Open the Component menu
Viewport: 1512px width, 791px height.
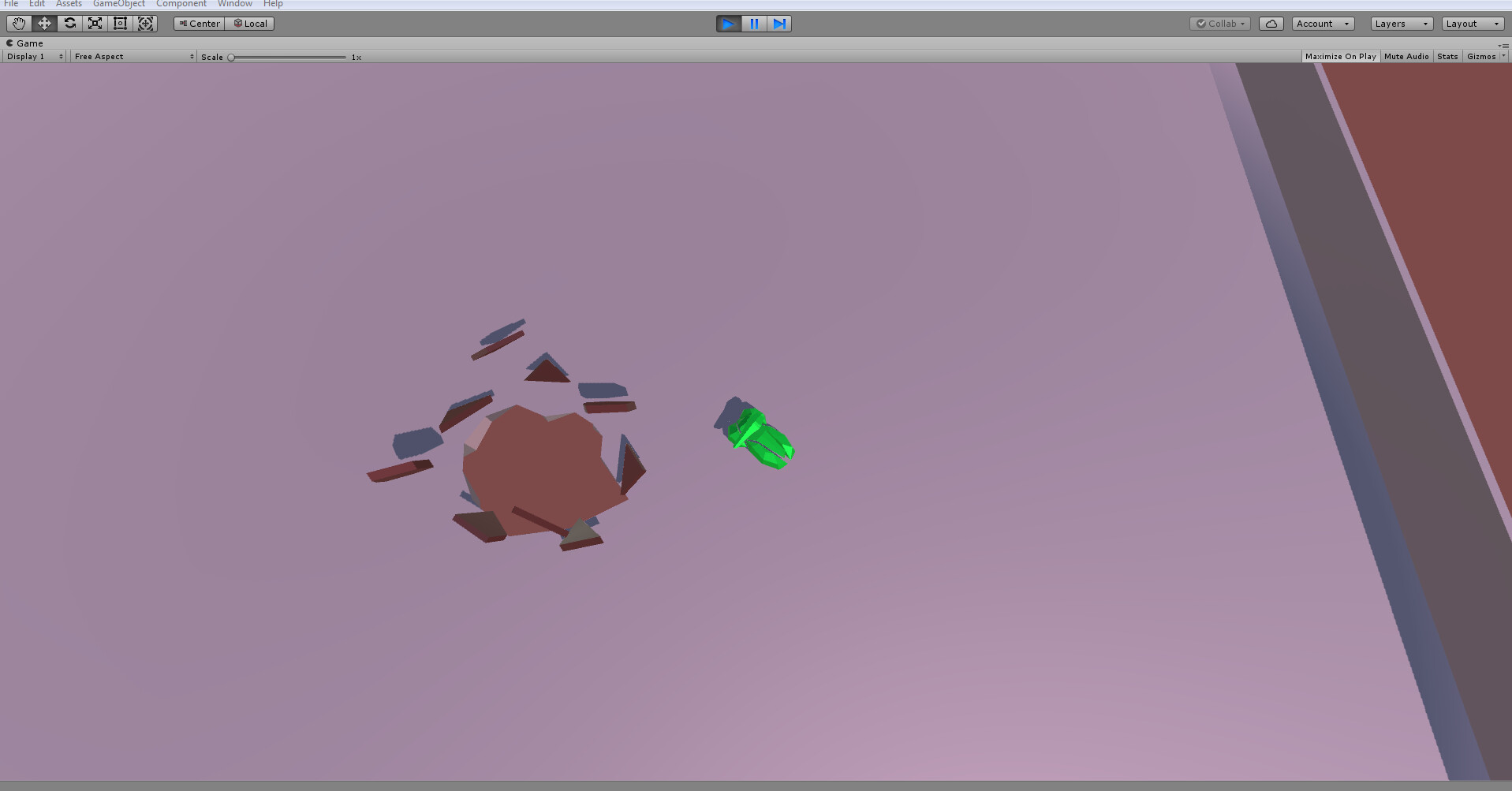181,4
